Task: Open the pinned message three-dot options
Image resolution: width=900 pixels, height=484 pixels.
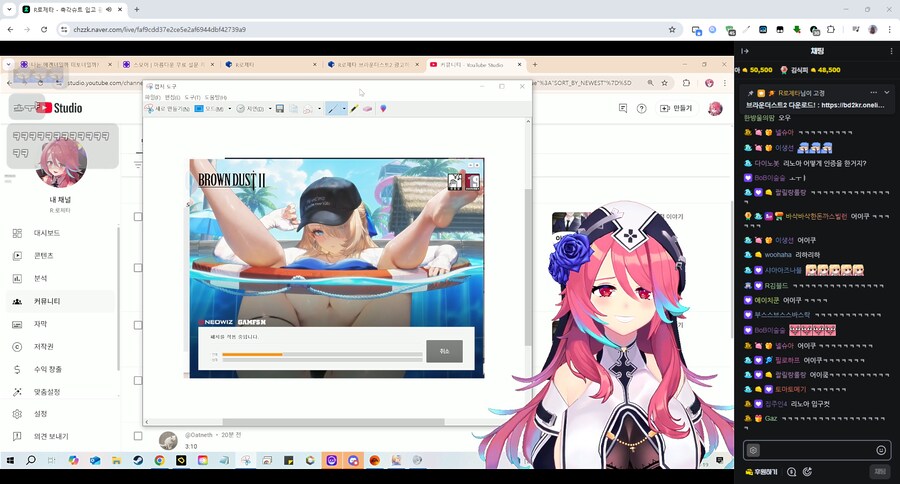Action: (874, 92)
